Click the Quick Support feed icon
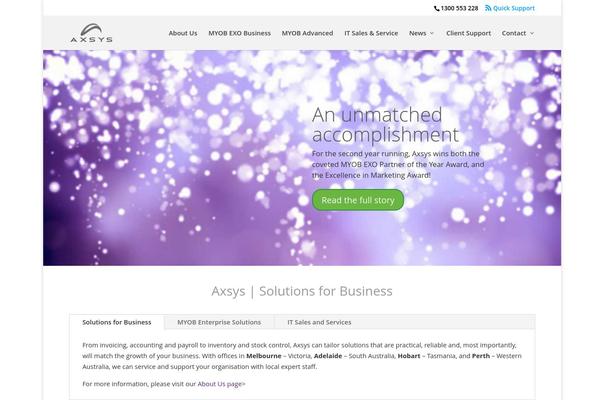 (x=488, y=8)
